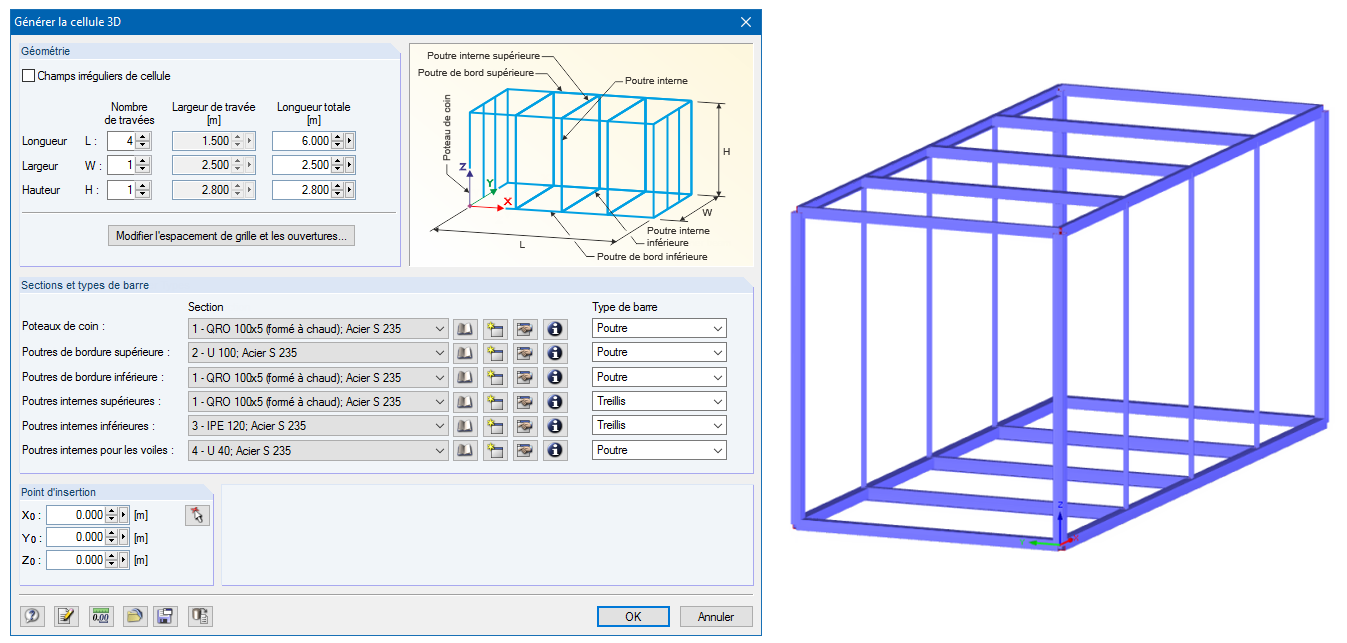Increase Nombre de travées for Longueur L
This screenshot has width=1347, height=643.
(143, 136)
